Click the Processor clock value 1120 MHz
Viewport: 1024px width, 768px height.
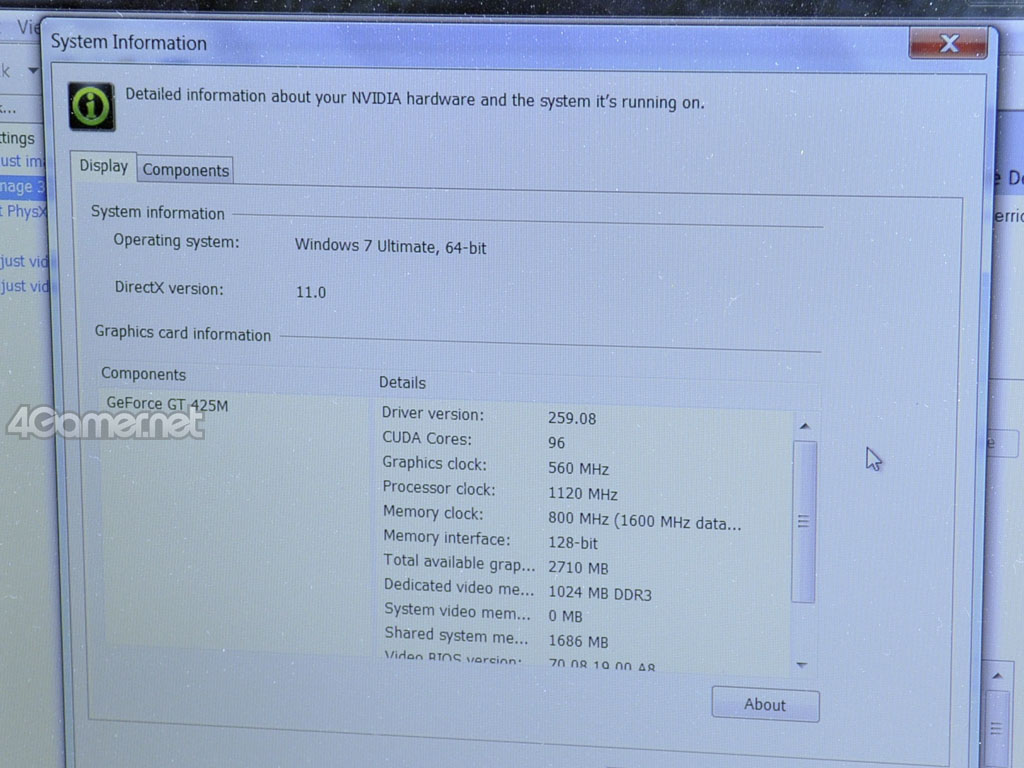[x=583, y=494]
